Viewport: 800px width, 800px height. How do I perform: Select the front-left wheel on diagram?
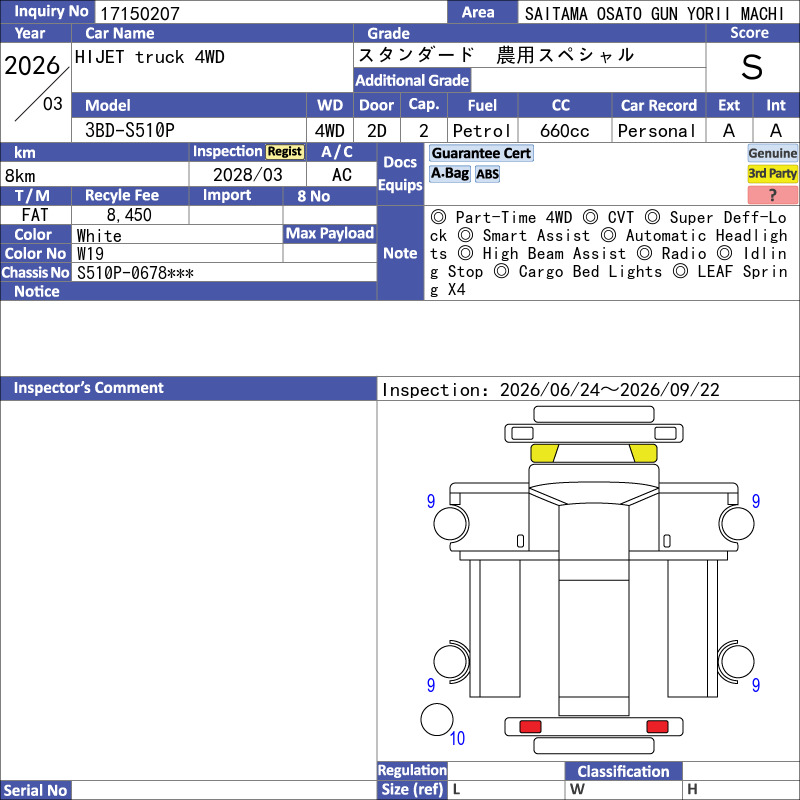click(x=451, y=523)
